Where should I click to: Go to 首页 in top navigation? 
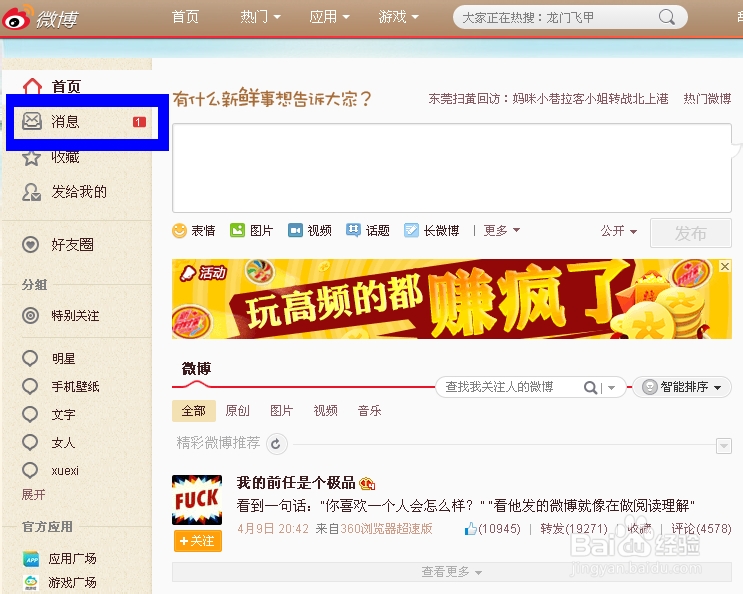click(x=185, y=17)
